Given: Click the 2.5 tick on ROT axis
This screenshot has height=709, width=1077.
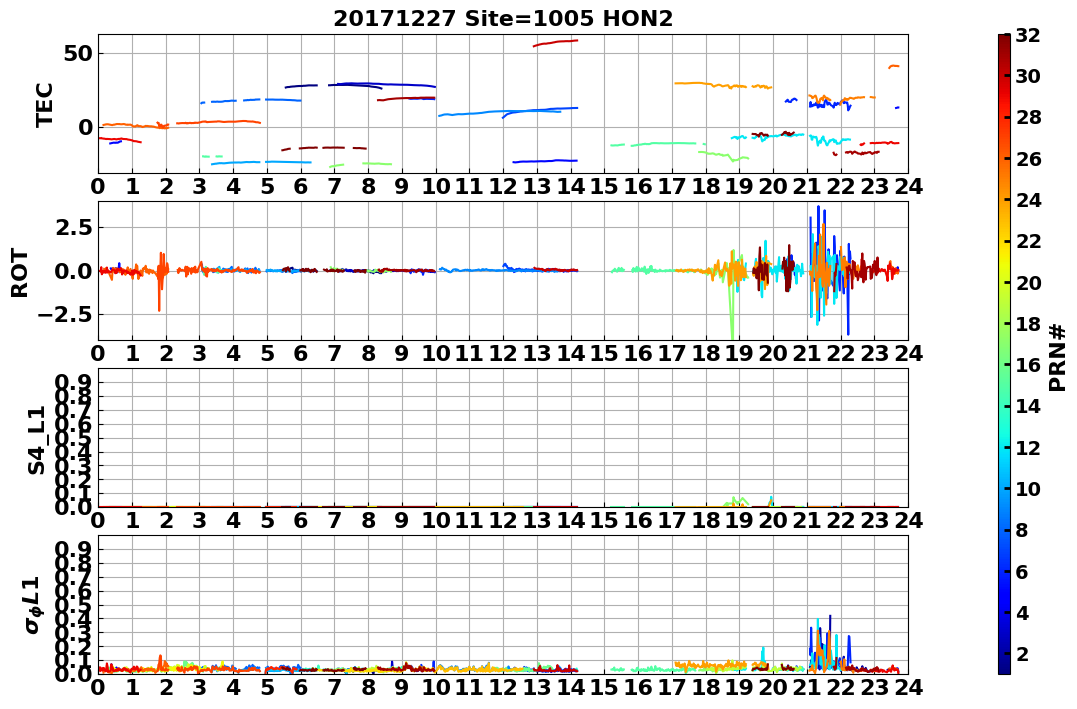Looking at the screenshot, I should pos(73,227).
